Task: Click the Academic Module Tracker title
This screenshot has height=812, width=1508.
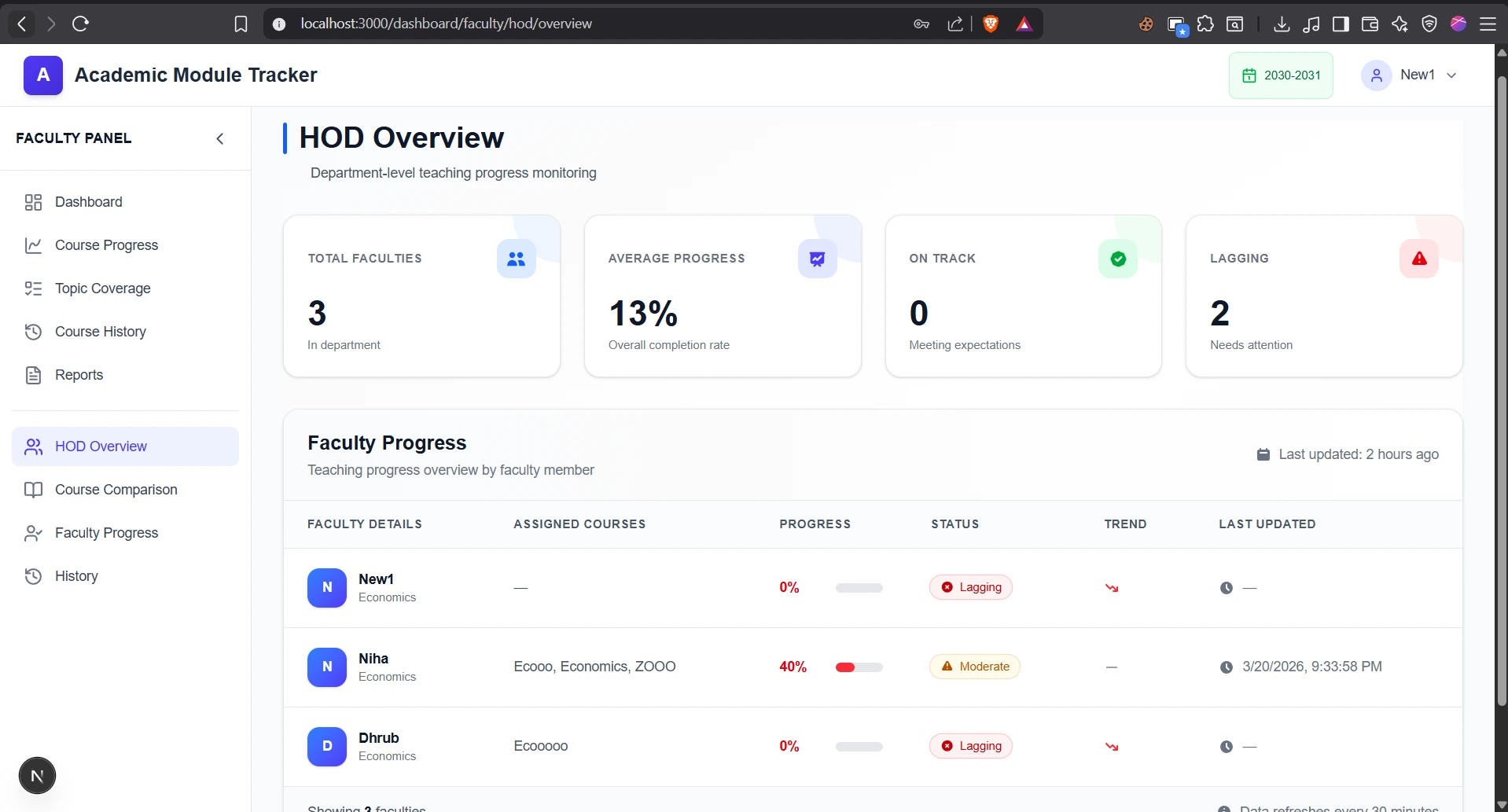Action: [x=196, y=75]
